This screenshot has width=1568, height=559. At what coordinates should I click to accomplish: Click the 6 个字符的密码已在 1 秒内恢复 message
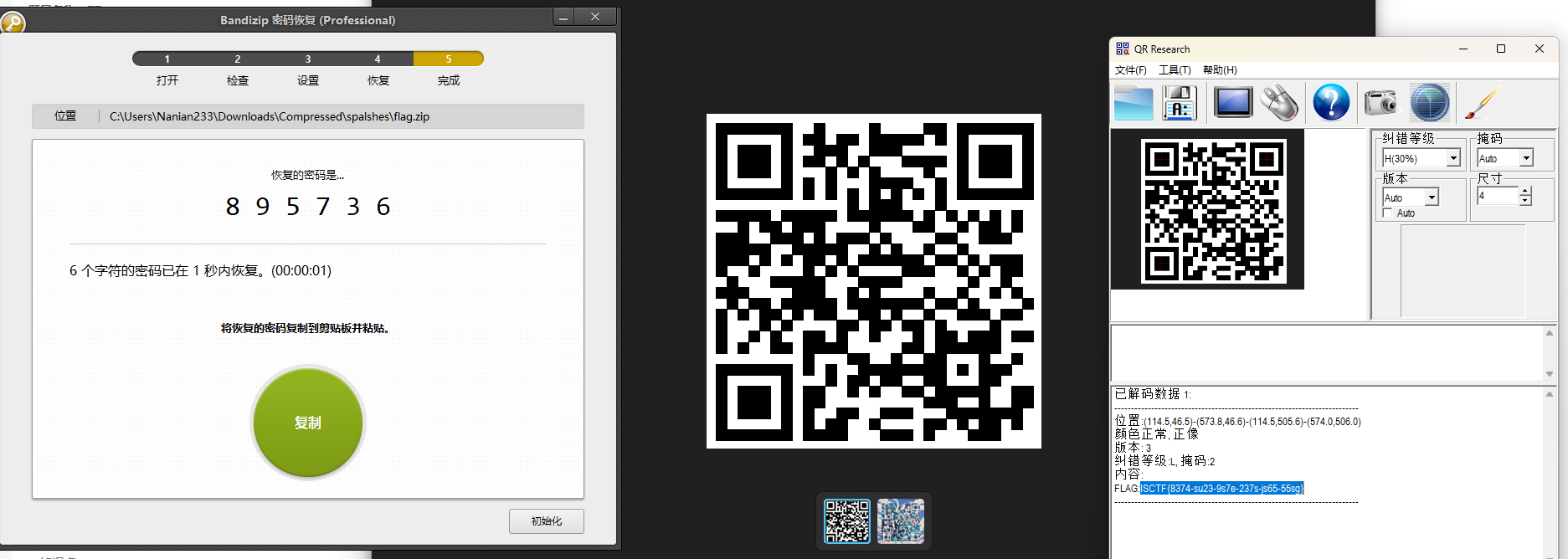(200, 270)
